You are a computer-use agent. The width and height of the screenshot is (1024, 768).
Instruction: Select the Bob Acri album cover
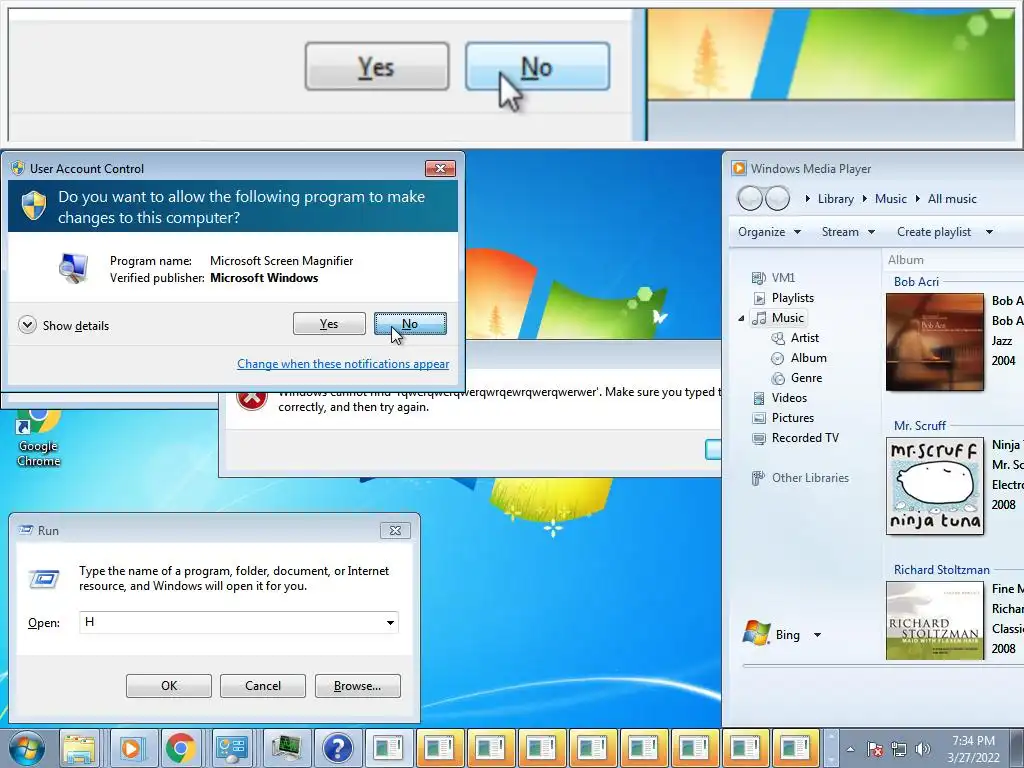[x=935, y=342]
